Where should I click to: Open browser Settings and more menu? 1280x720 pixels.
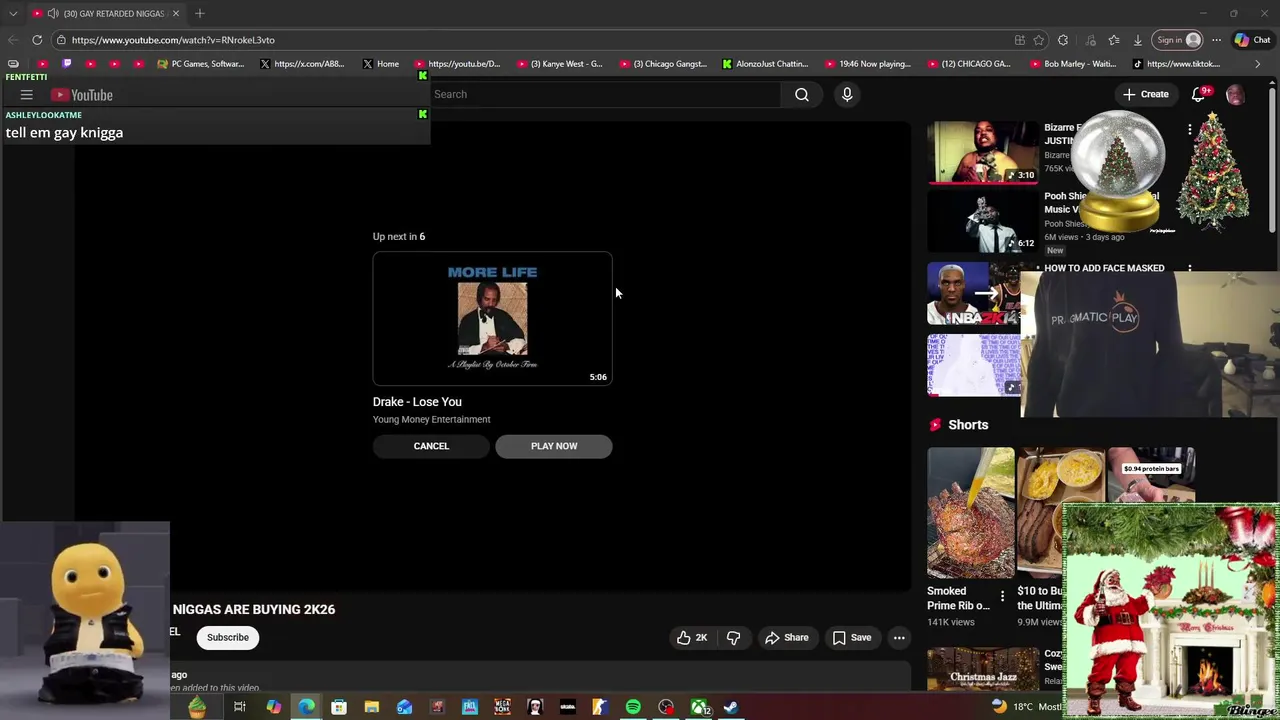(x=1216, y=40)
